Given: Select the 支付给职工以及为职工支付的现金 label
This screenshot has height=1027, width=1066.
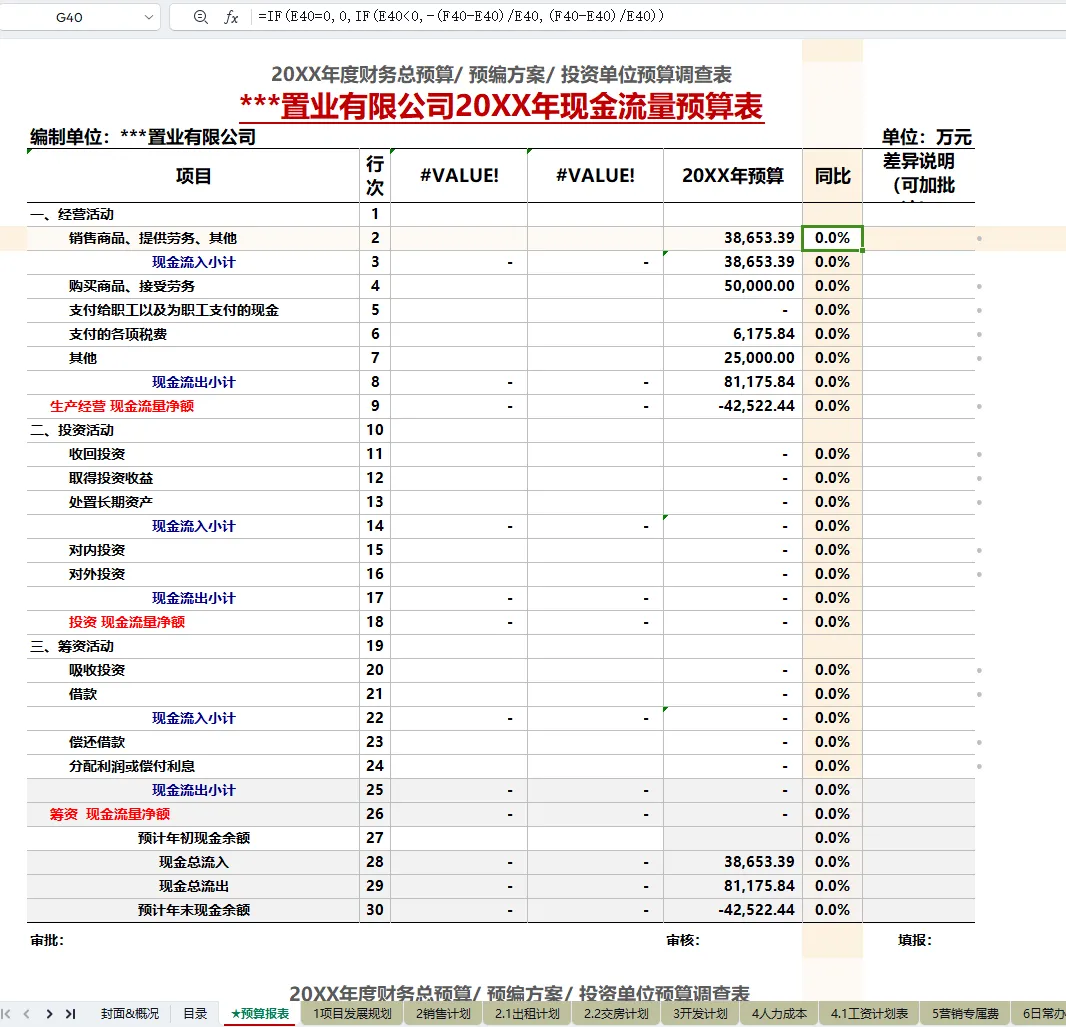Looking at the screenshot, I should (173, 310).
